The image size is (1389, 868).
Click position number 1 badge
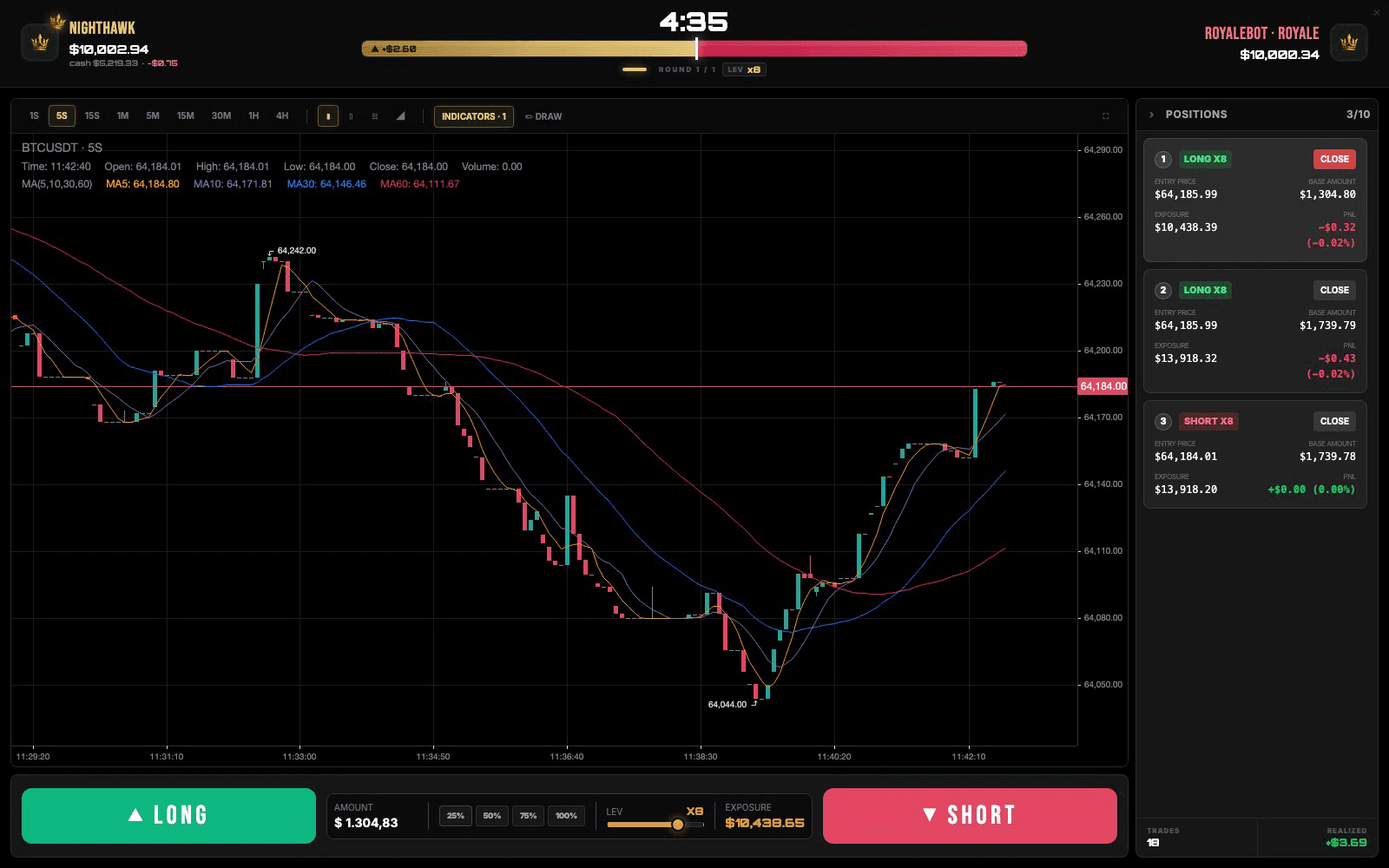coord(1163,159)
